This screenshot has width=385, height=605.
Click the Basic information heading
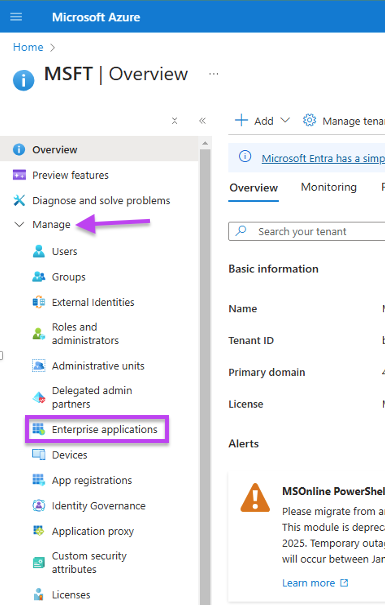point(274,269)
